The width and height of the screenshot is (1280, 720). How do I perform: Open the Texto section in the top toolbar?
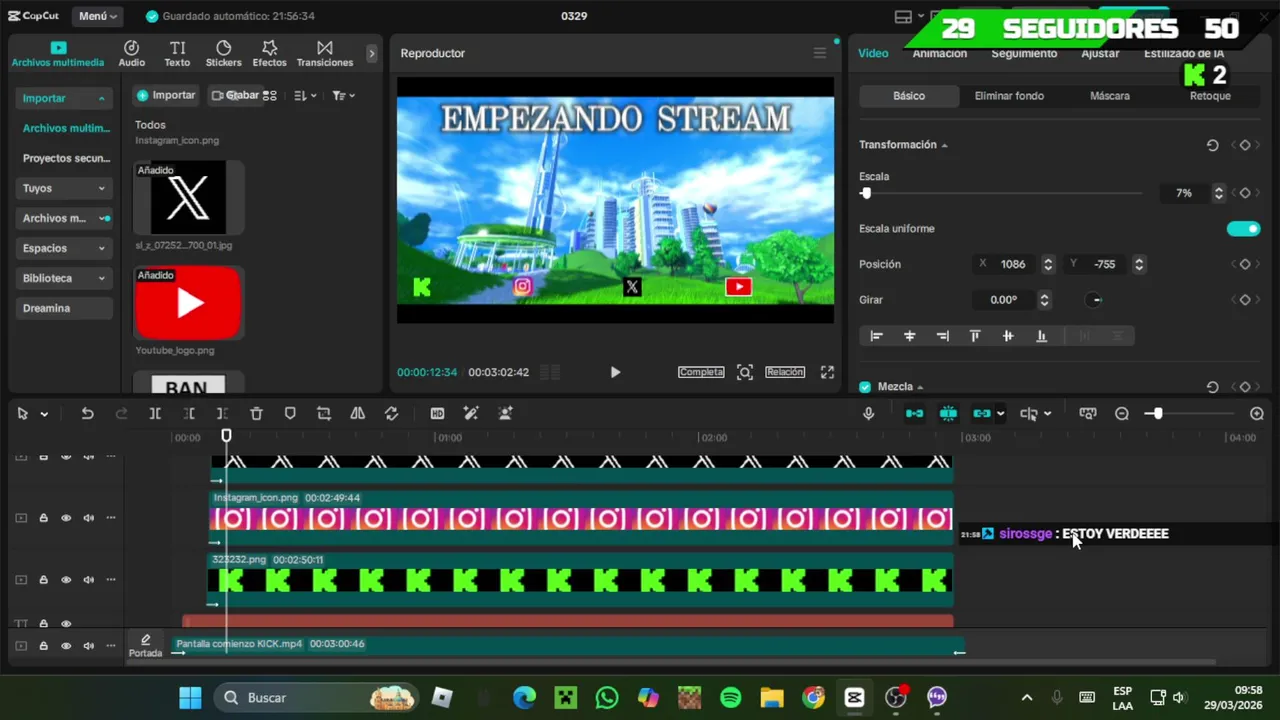click(x=177, y=54)
